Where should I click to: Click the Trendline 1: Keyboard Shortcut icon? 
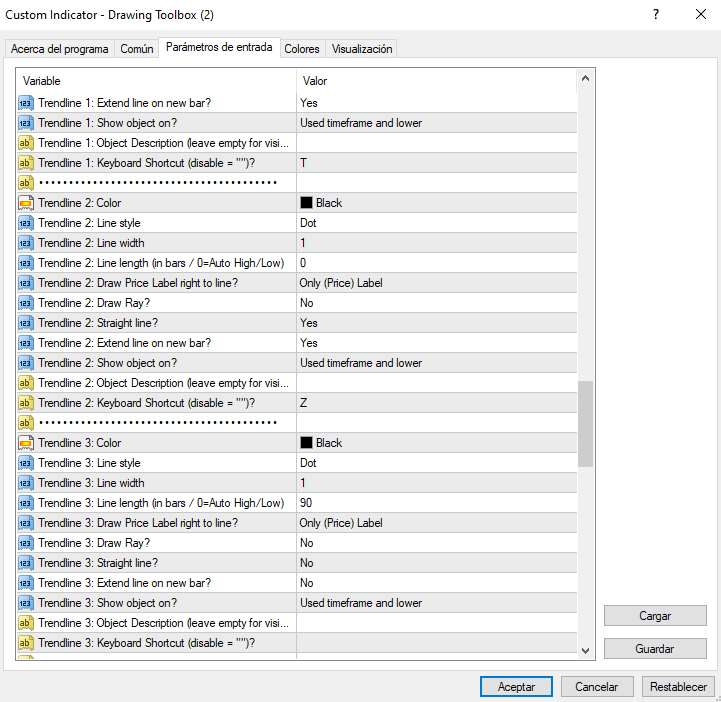[x=26, y=163]
